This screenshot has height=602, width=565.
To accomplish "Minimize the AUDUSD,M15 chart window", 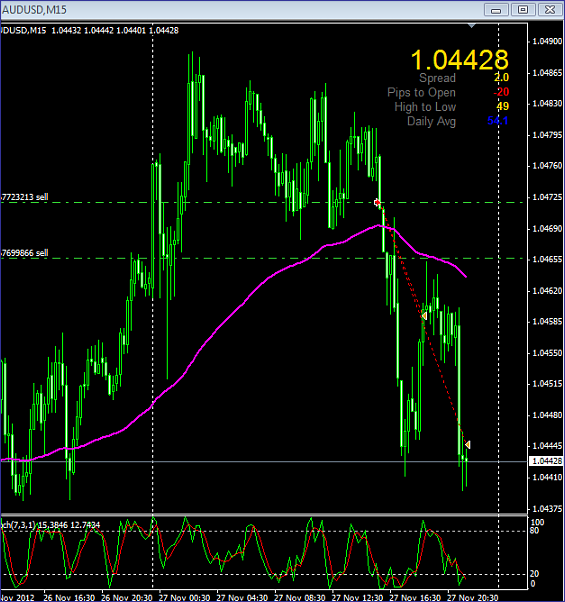I will click(x=496, y=10).
